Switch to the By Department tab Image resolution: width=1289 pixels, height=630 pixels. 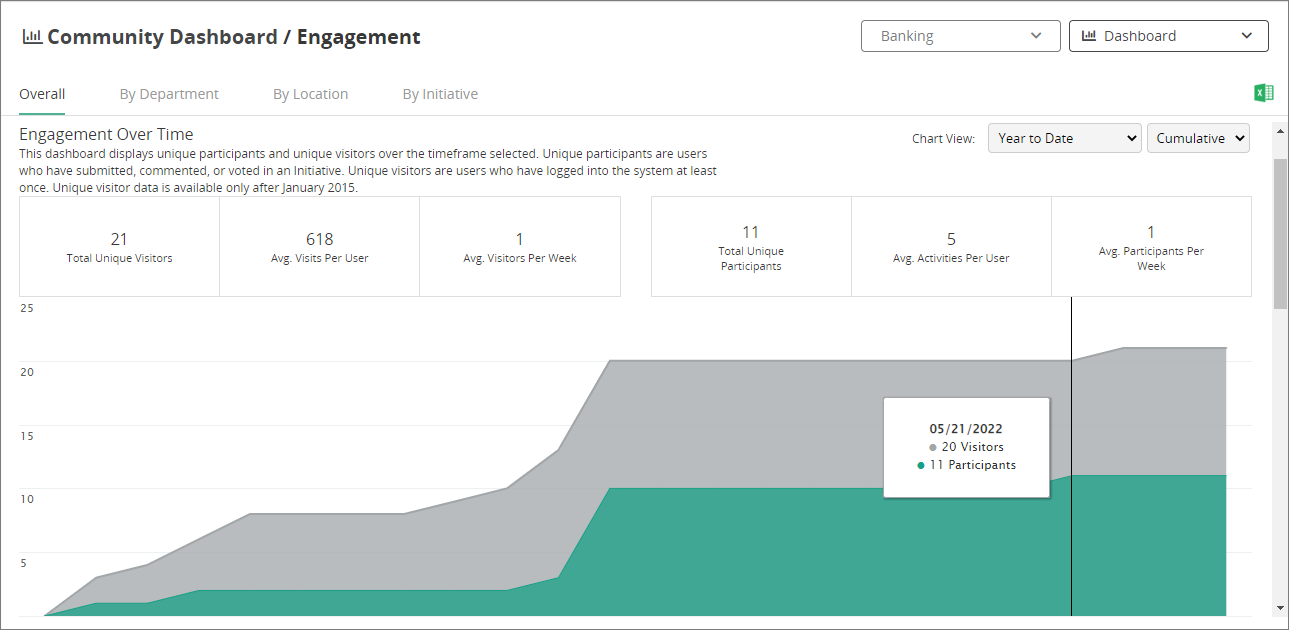coord(169,94)
